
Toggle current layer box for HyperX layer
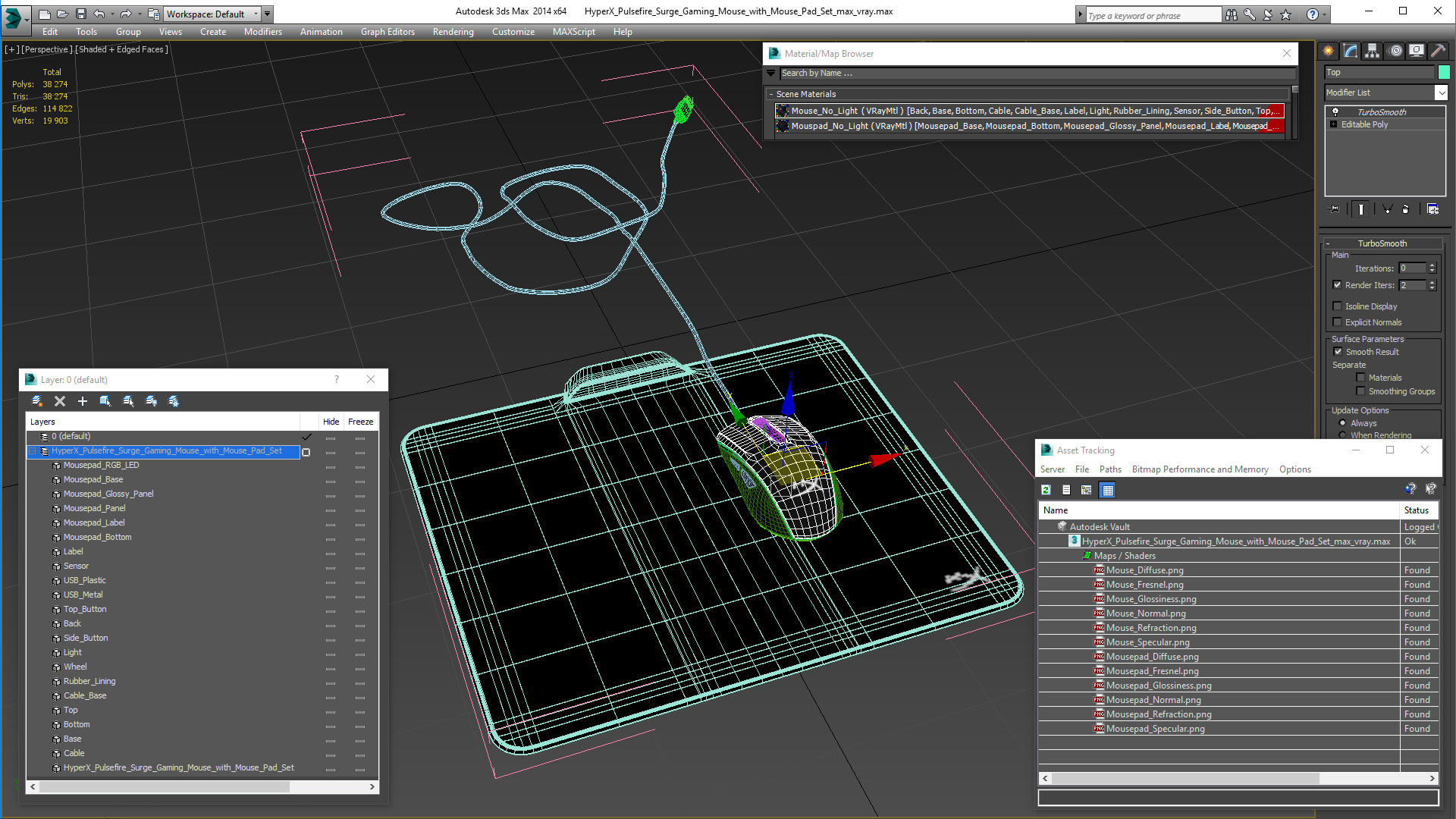click(x=306, y=452)
